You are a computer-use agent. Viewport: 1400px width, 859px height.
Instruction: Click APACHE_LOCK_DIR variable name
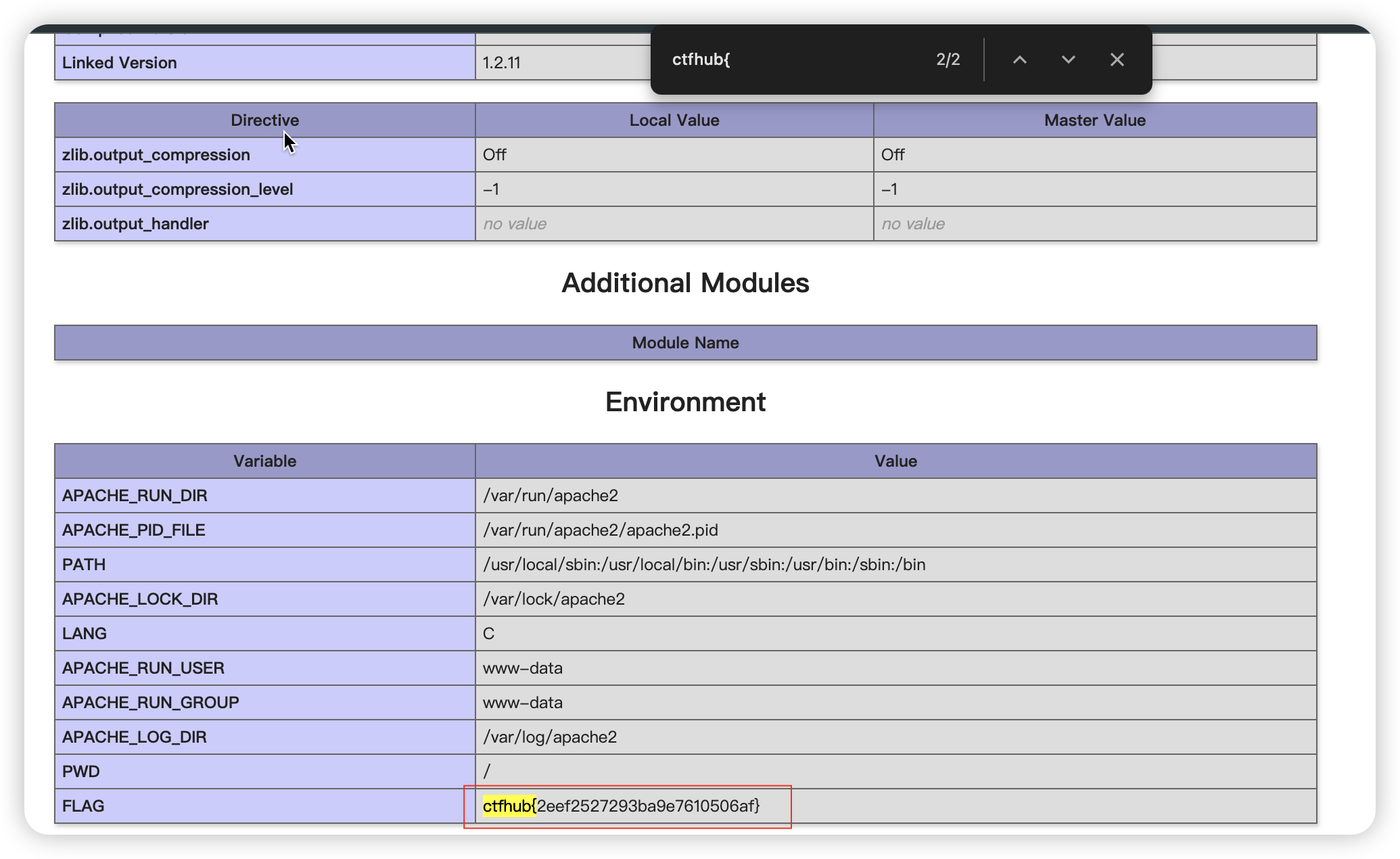pyautogui.click(x=140, y=599)
